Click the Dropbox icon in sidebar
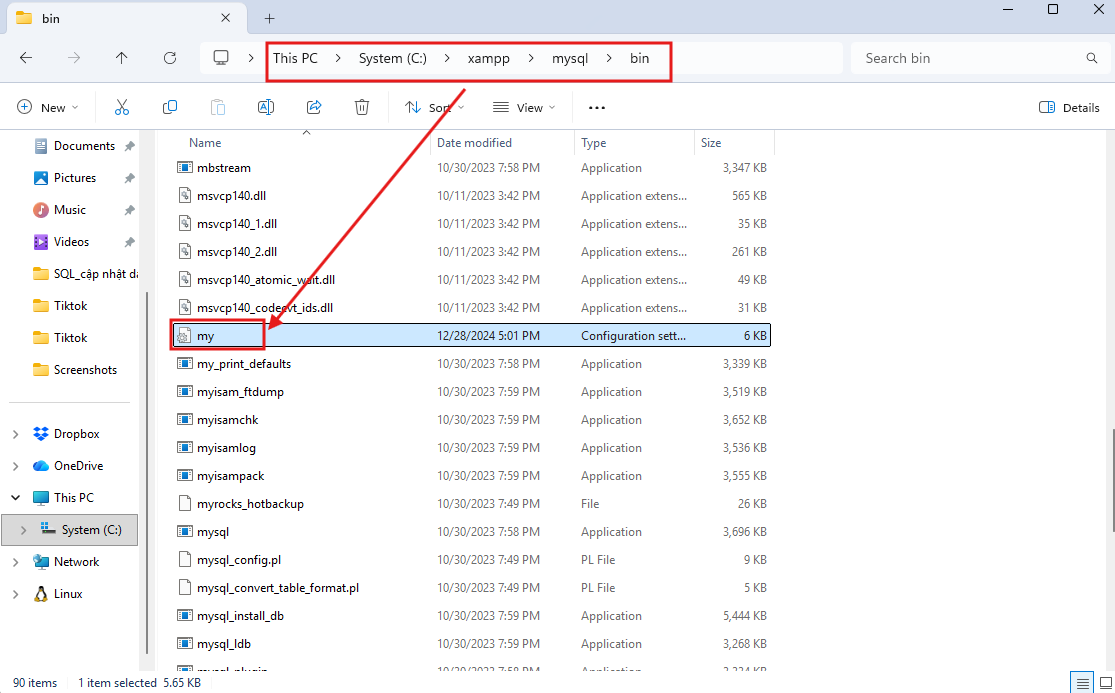1115x693 pixels. (41, 434)
